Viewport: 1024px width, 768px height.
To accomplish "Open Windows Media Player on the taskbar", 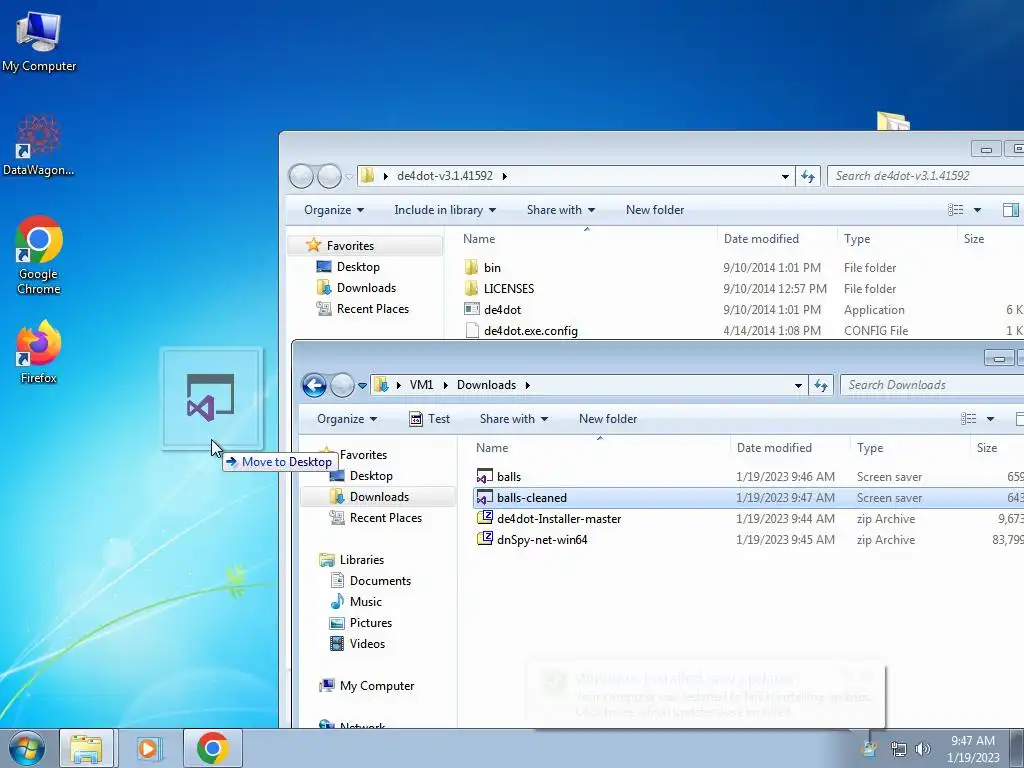I will point(149,748).
